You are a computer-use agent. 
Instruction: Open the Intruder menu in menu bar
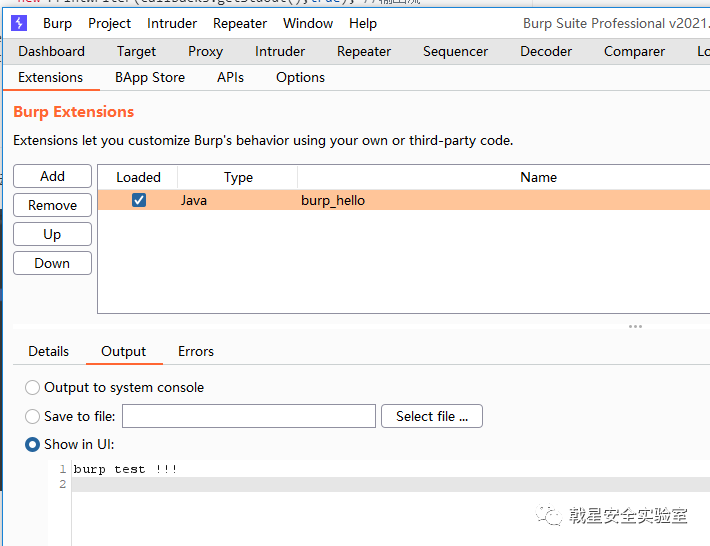coord(172,23)
